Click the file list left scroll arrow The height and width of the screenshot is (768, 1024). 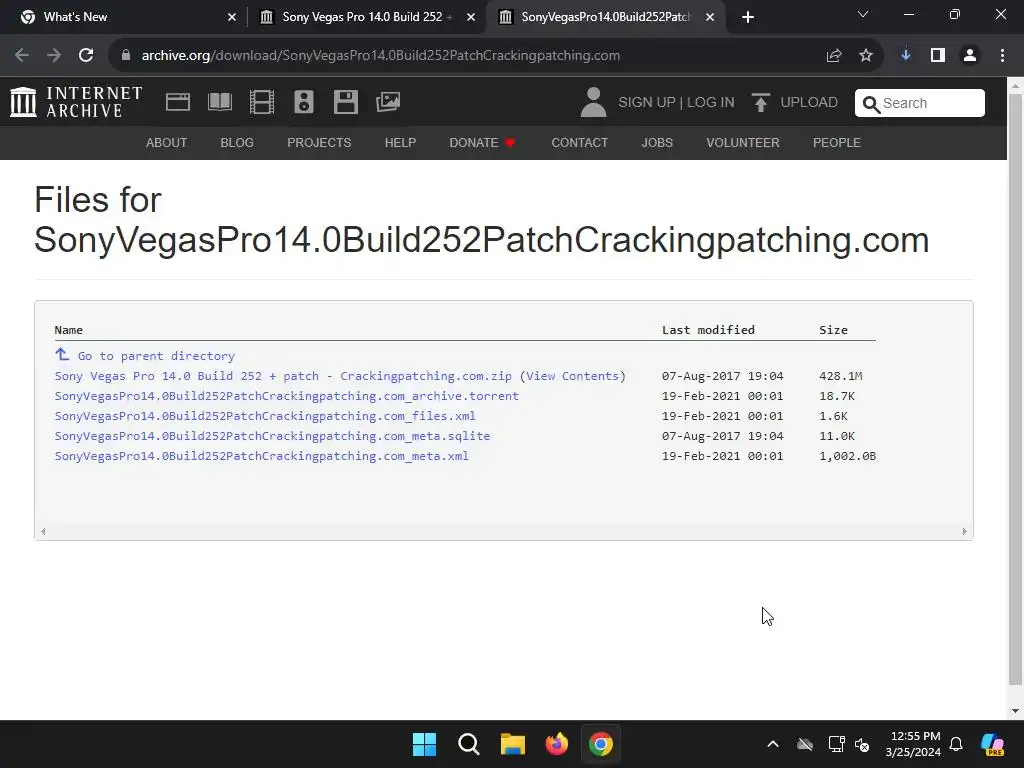pos(43,532)
